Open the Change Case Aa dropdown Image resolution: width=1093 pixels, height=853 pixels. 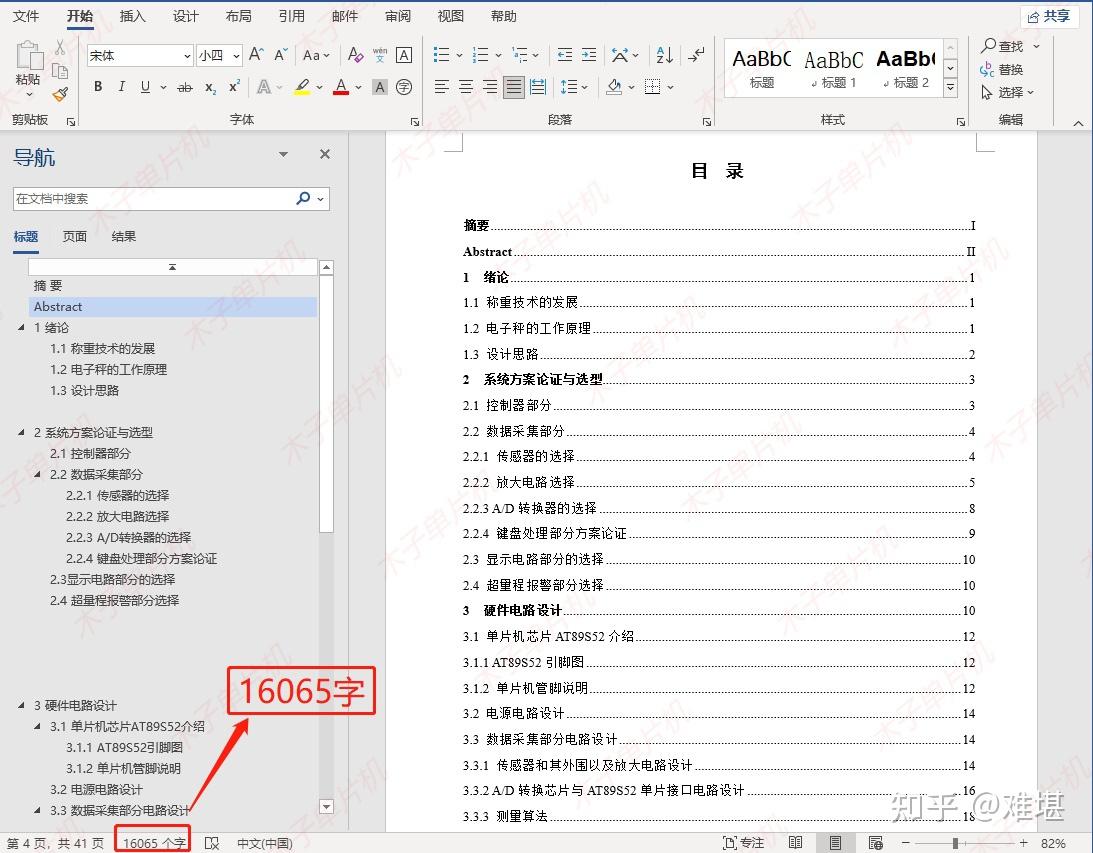pos(316,54)
